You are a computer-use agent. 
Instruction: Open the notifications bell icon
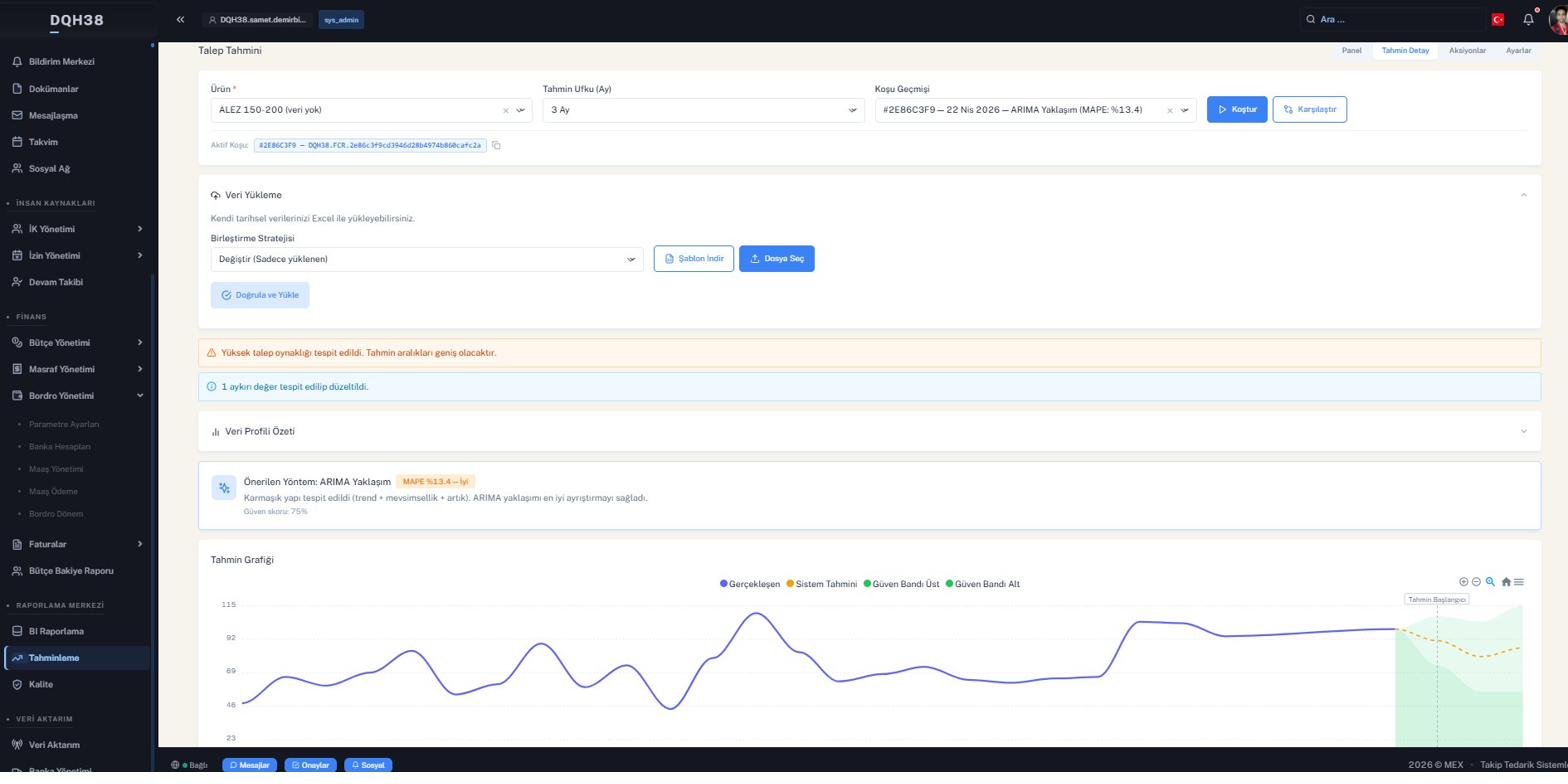pyautogui.click(x=1528, y=20)
